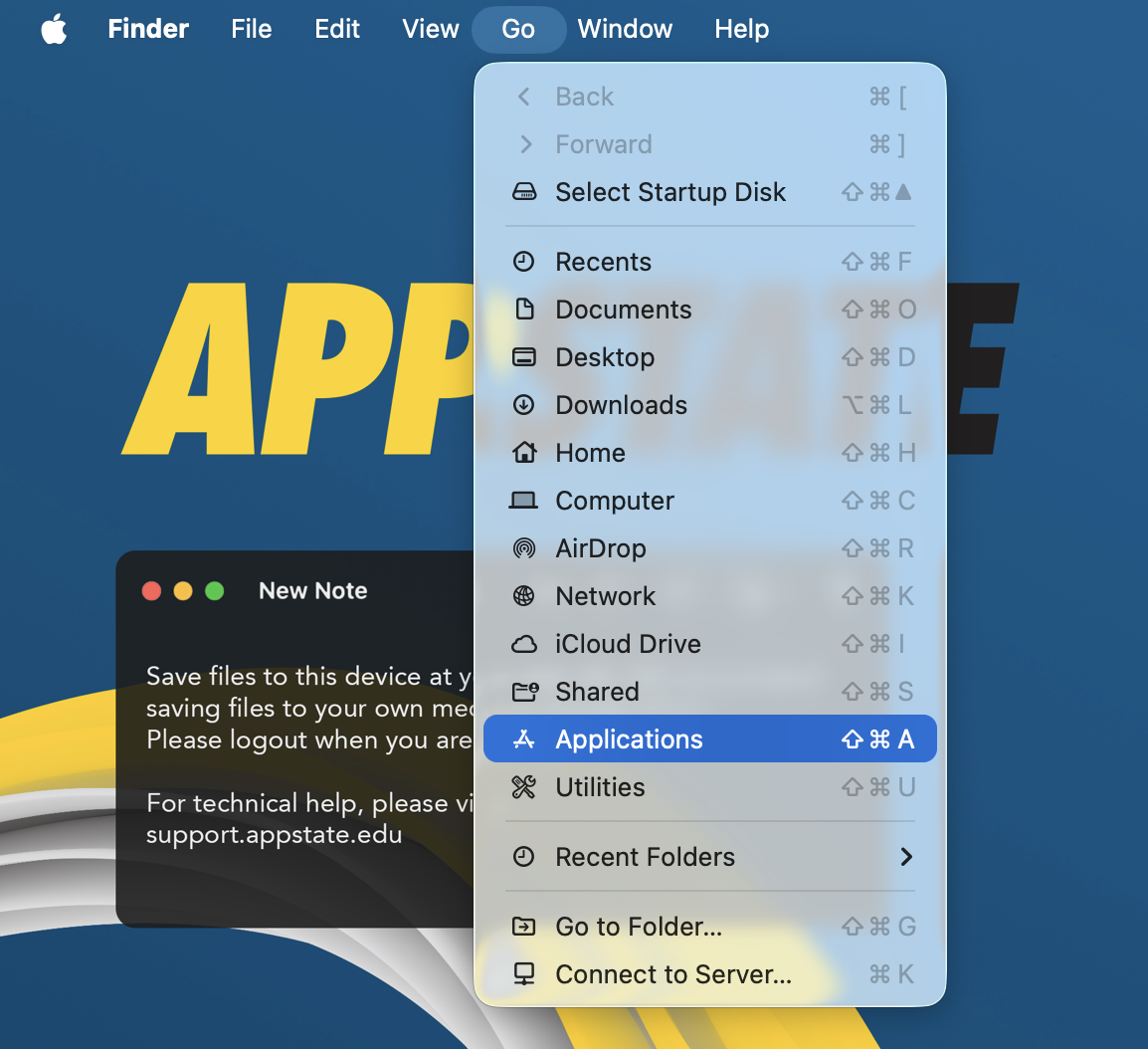Choose Select Startup Disk label
The image size is (1148, 1049).
tap(670, 192)
